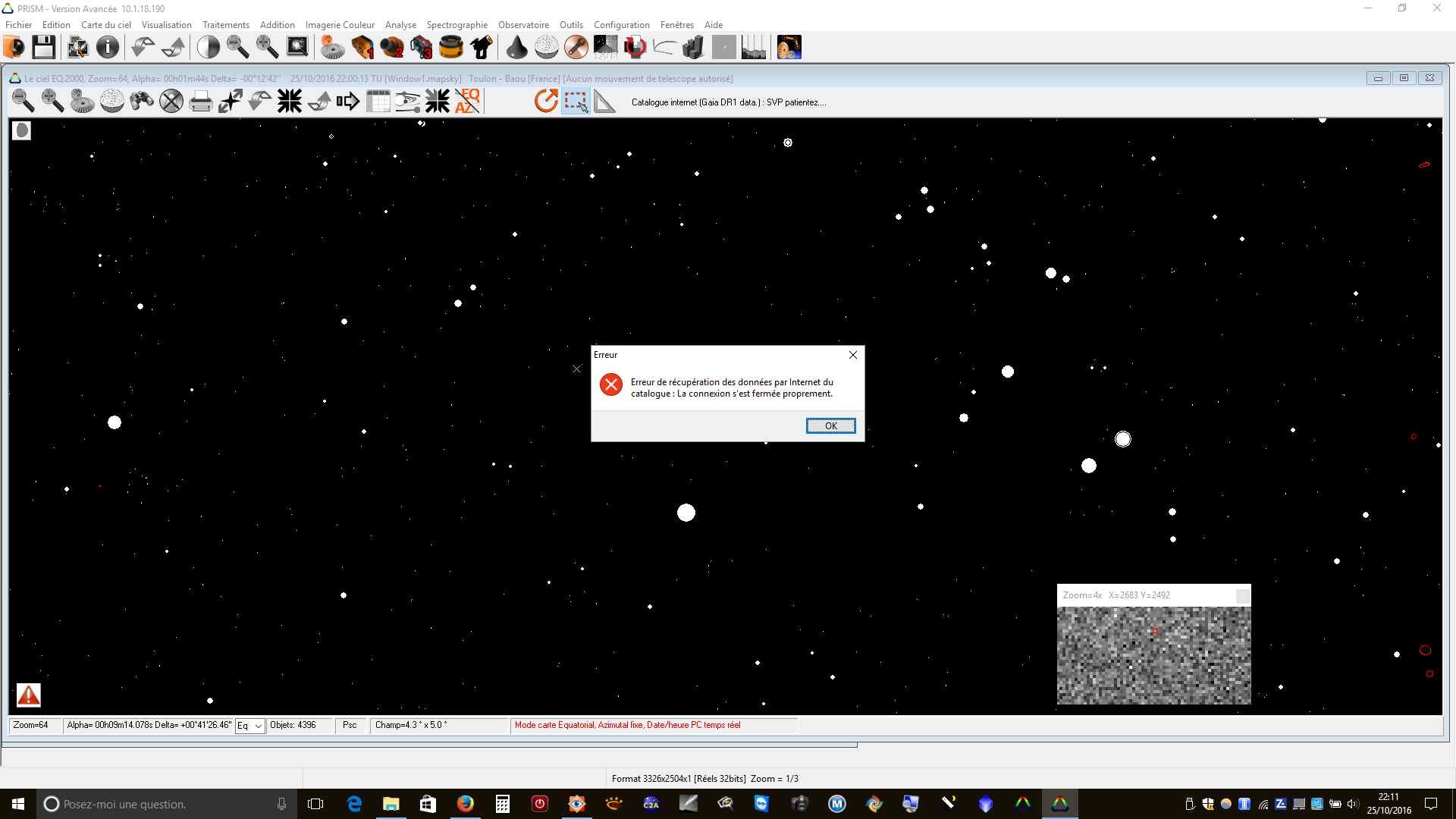This screenshot has width=1456, height=819.
Task: Close the Erreur dialog with X
Action: (x=853, y=355)
